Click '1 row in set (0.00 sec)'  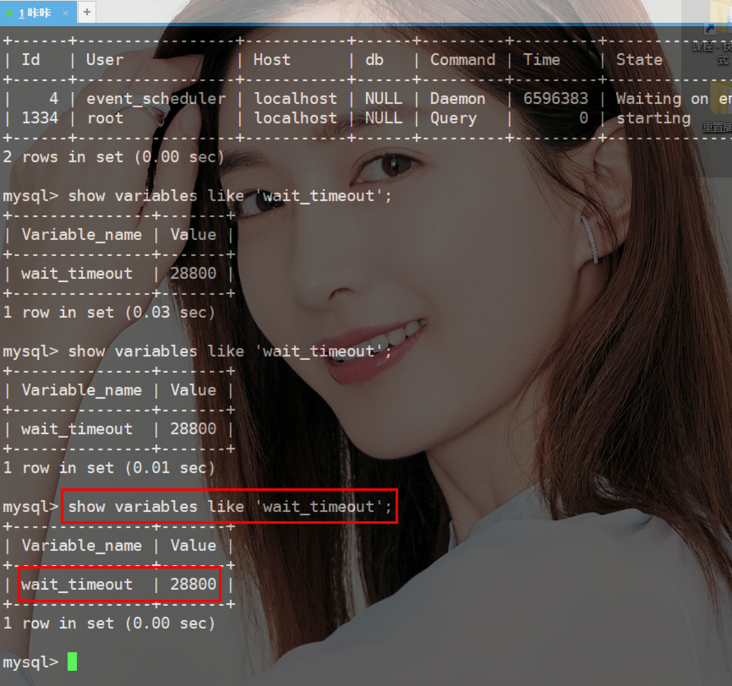(x=109, y=623)
